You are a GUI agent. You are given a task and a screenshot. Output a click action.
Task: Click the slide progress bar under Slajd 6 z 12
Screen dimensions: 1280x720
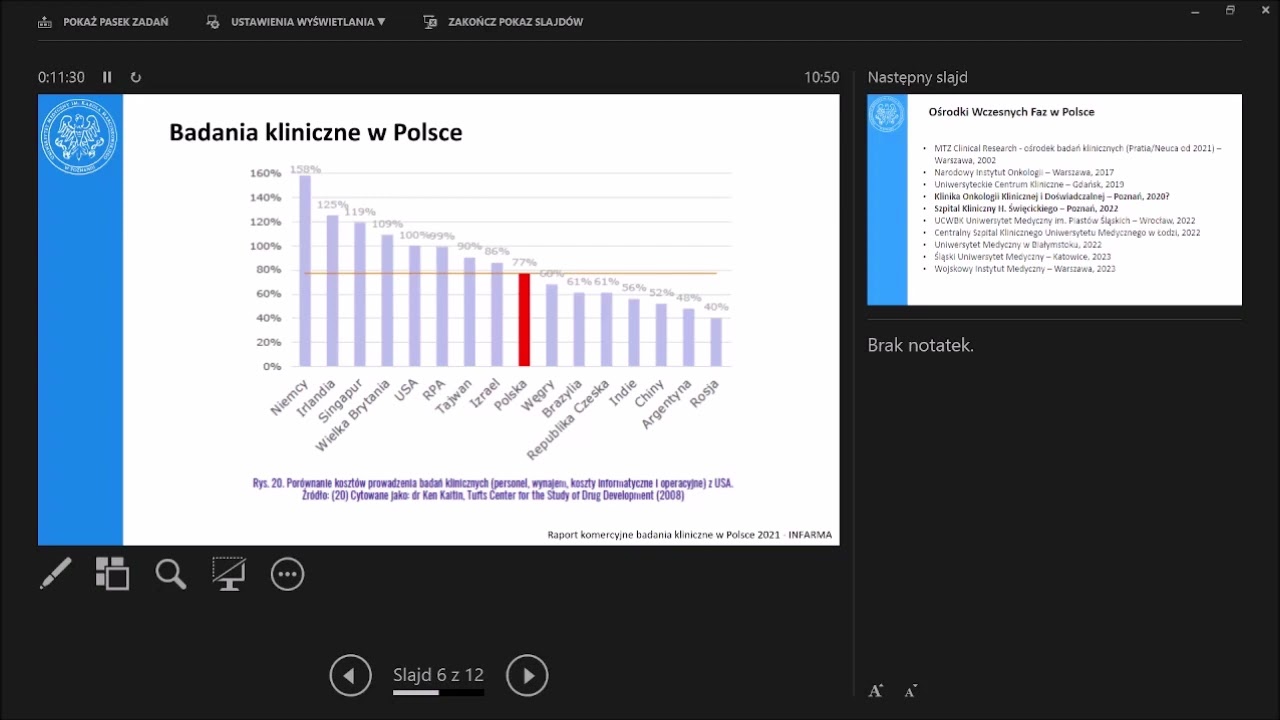tap(438, 692)
